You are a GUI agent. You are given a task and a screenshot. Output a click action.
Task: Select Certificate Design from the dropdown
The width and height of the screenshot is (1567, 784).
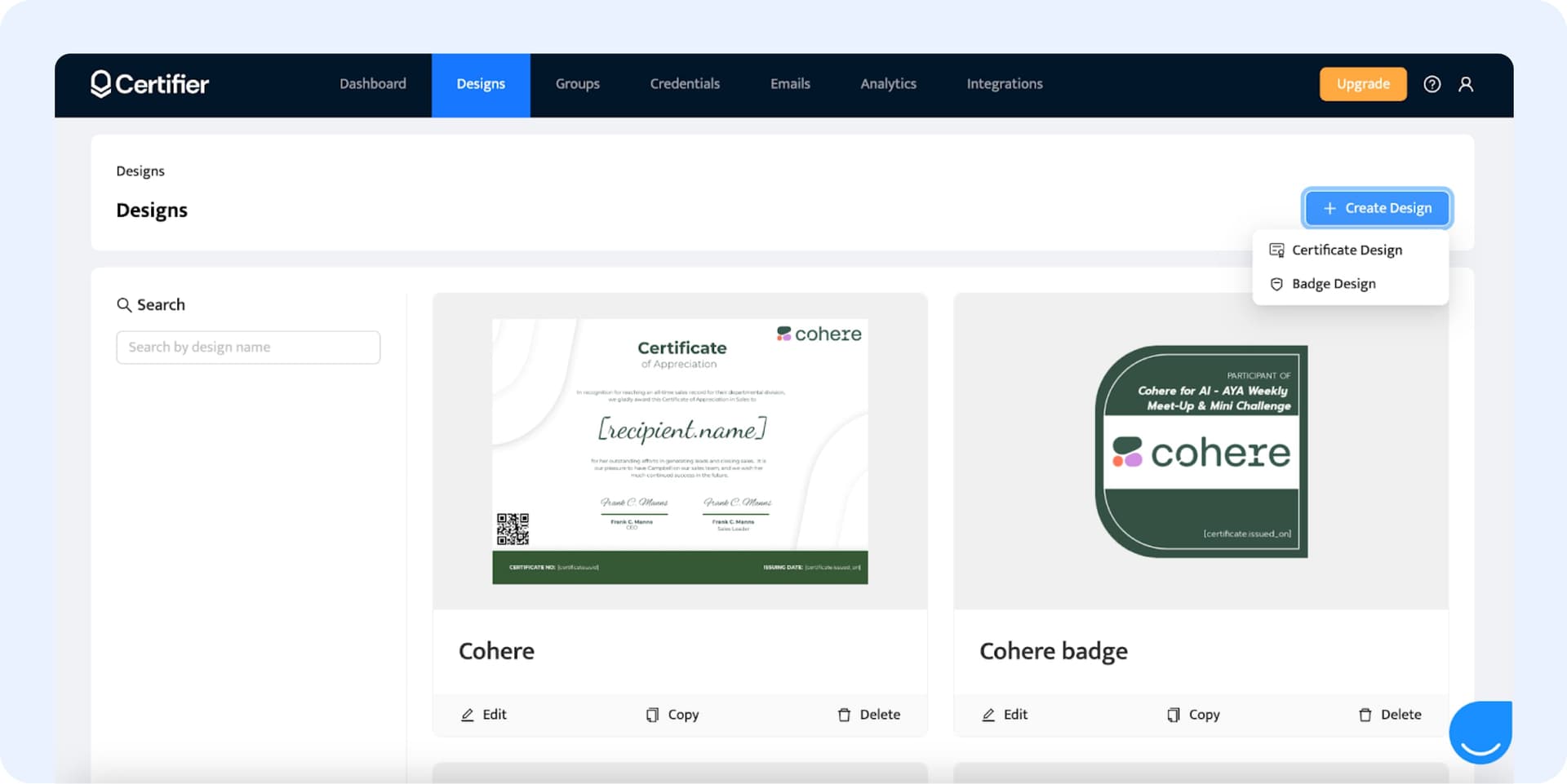(1346, 250)
